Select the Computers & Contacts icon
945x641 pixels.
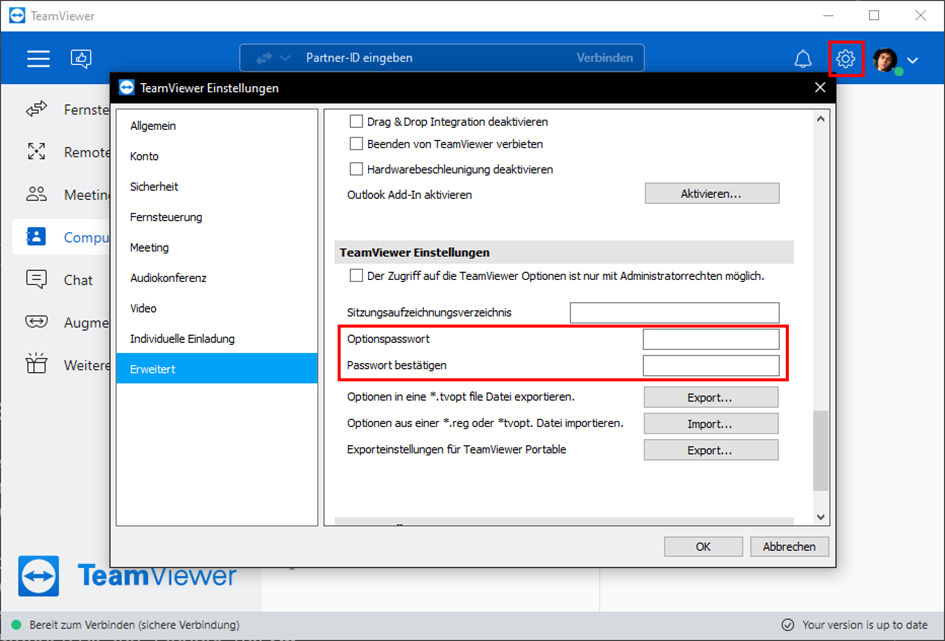pyautogui.click(x=36, y=237)
